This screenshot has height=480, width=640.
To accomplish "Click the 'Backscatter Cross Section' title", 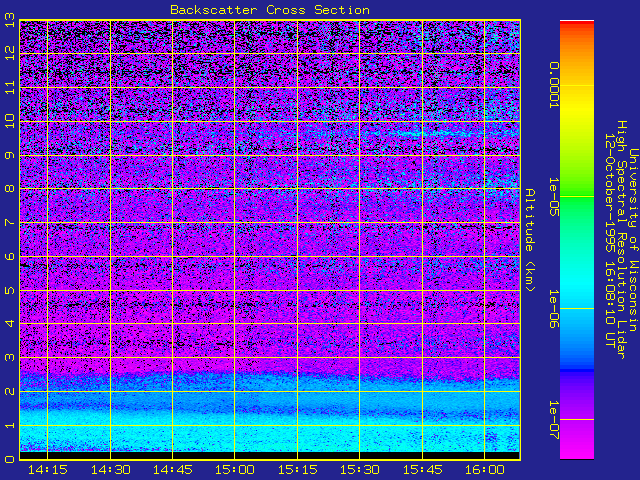I will click(270, 10).
